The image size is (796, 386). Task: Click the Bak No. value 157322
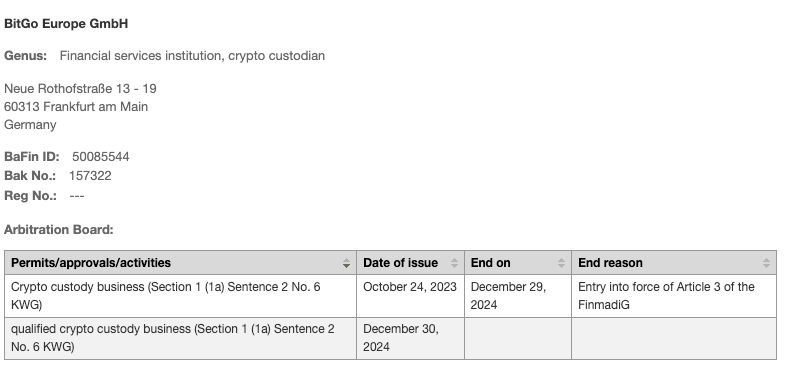[x=90, y=176]
